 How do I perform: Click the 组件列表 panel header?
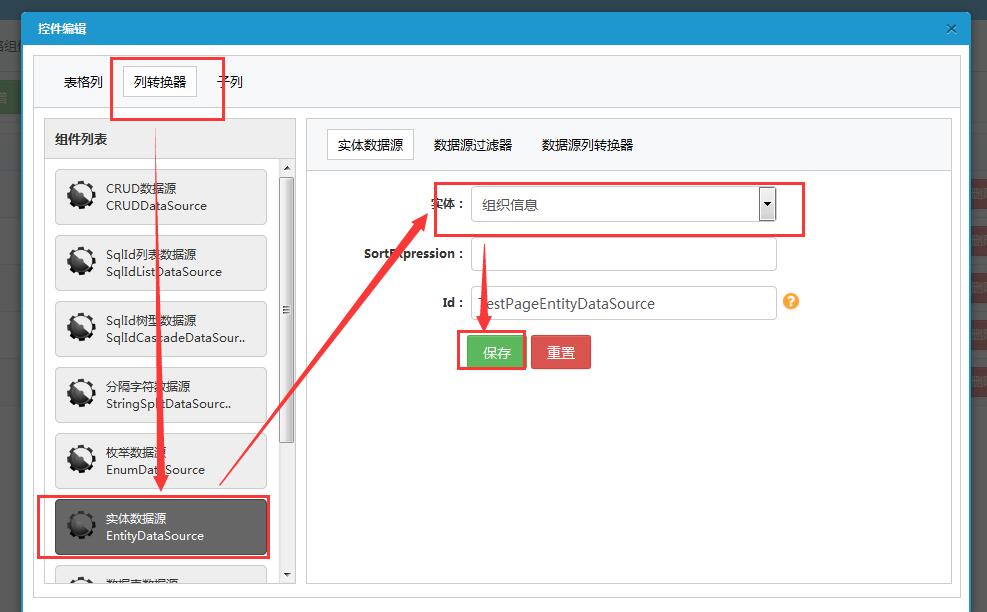[170, 139]
